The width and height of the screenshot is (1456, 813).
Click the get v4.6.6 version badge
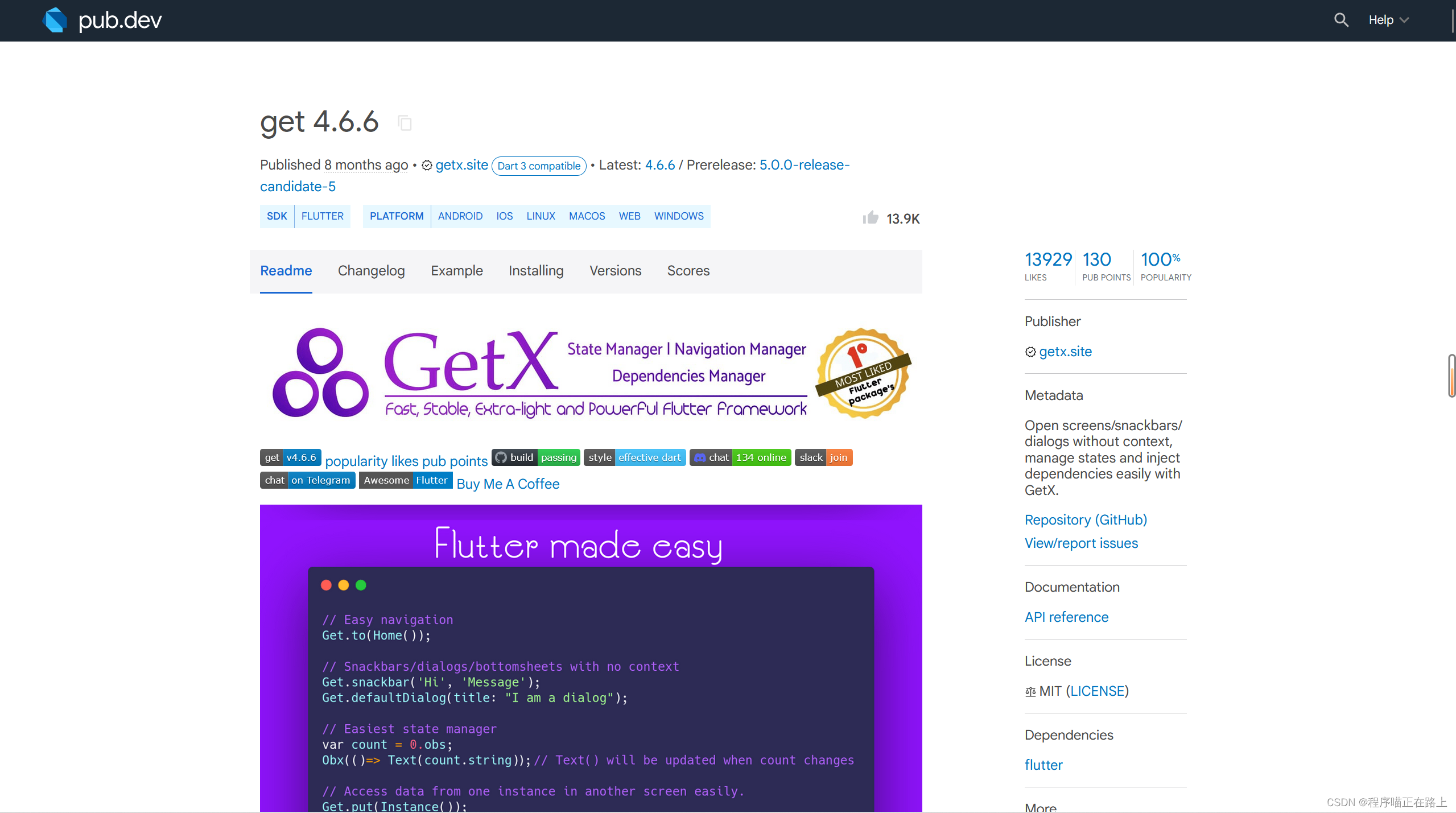(290, 457)
